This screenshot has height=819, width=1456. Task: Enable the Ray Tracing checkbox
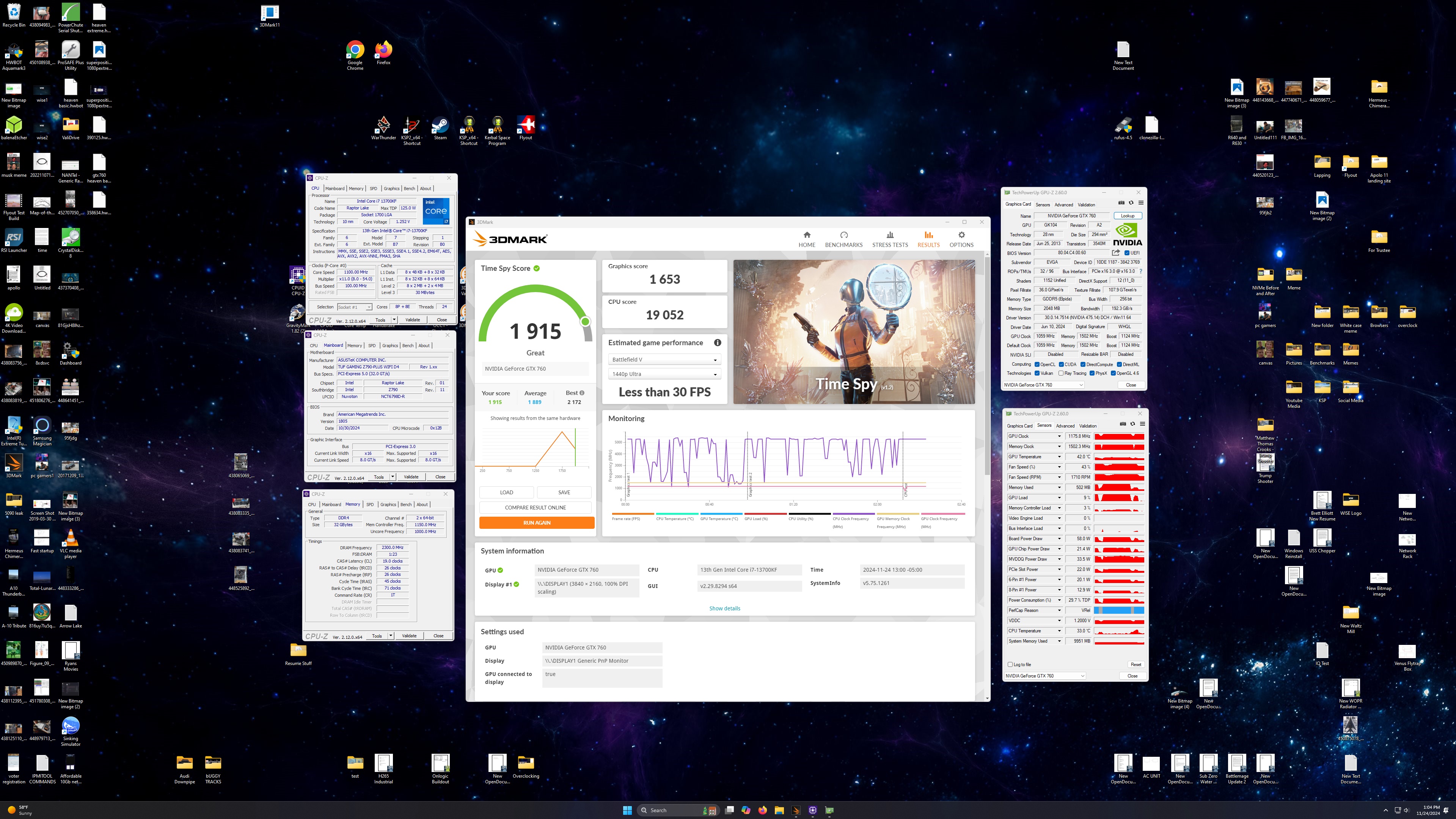click(x=1061, y=373)
